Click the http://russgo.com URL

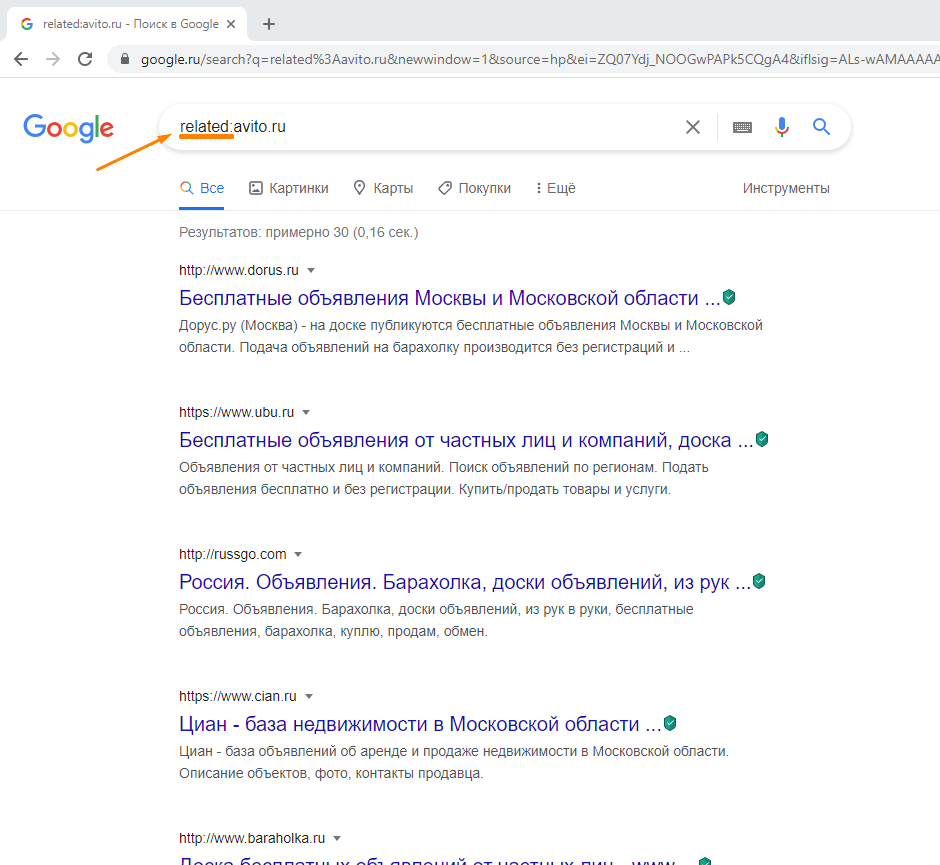(x=233, y=554)
